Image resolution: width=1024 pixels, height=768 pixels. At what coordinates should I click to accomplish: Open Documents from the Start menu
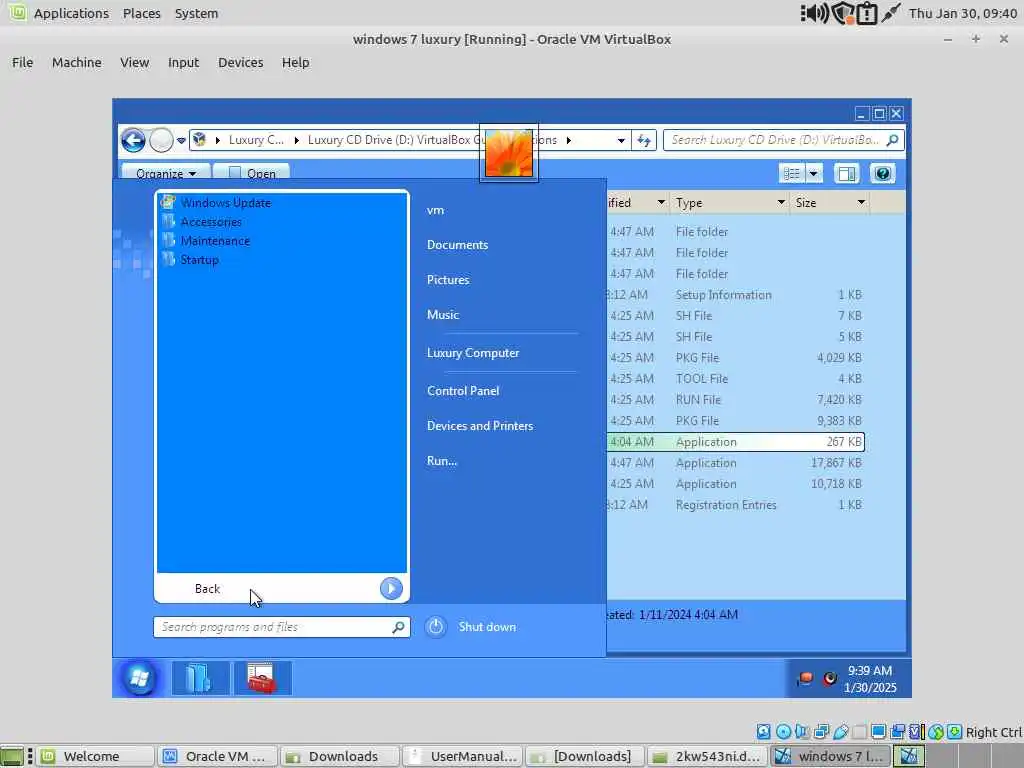[x=457, y=245]
